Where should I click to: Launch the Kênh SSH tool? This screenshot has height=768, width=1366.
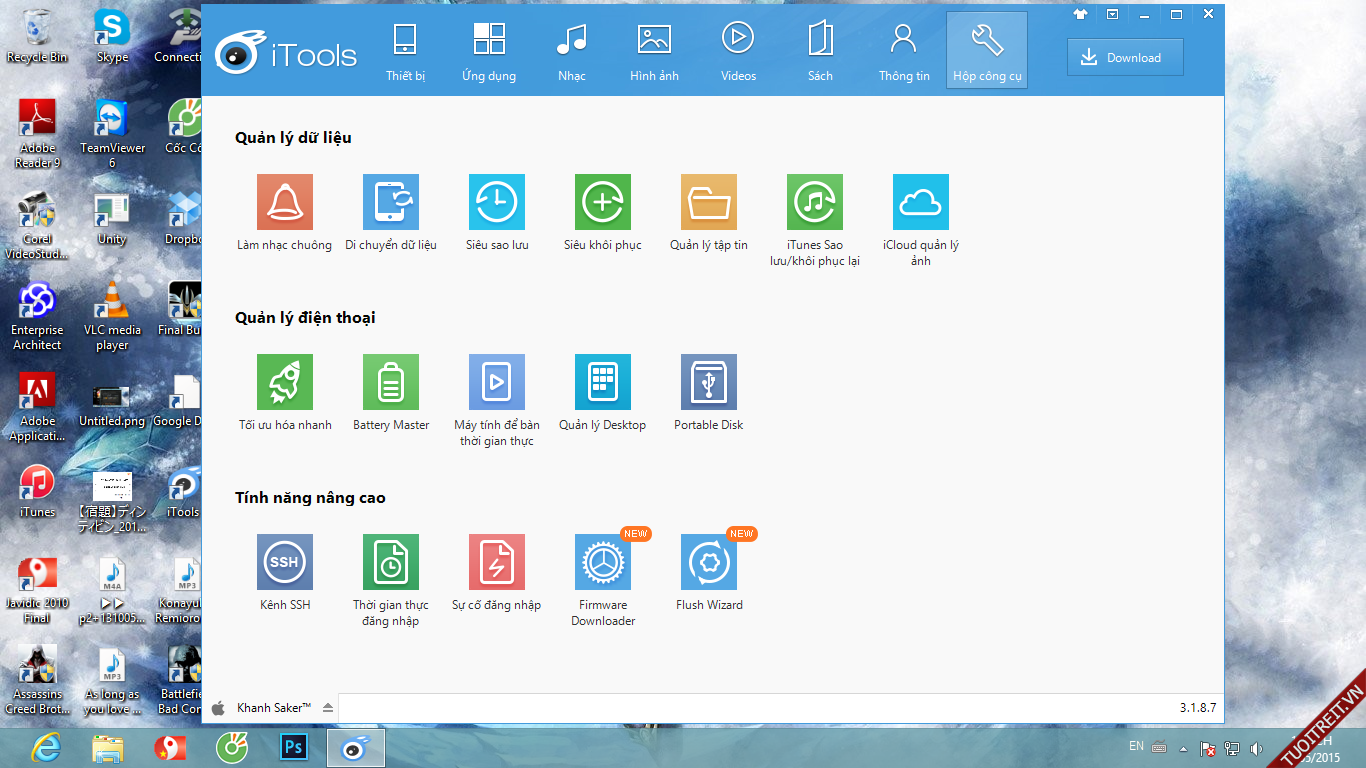coord(285,562)
